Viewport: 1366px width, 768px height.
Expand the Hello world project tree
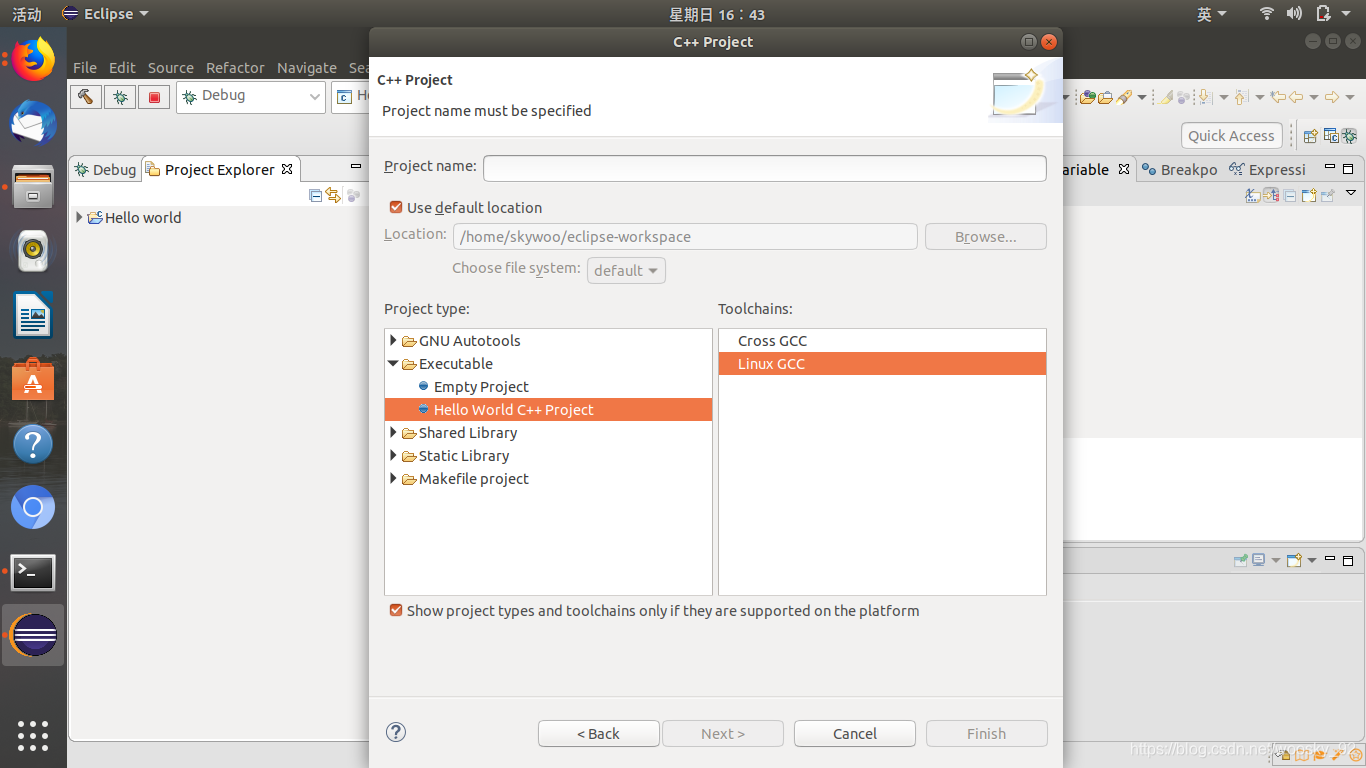(x=79, y=217)
